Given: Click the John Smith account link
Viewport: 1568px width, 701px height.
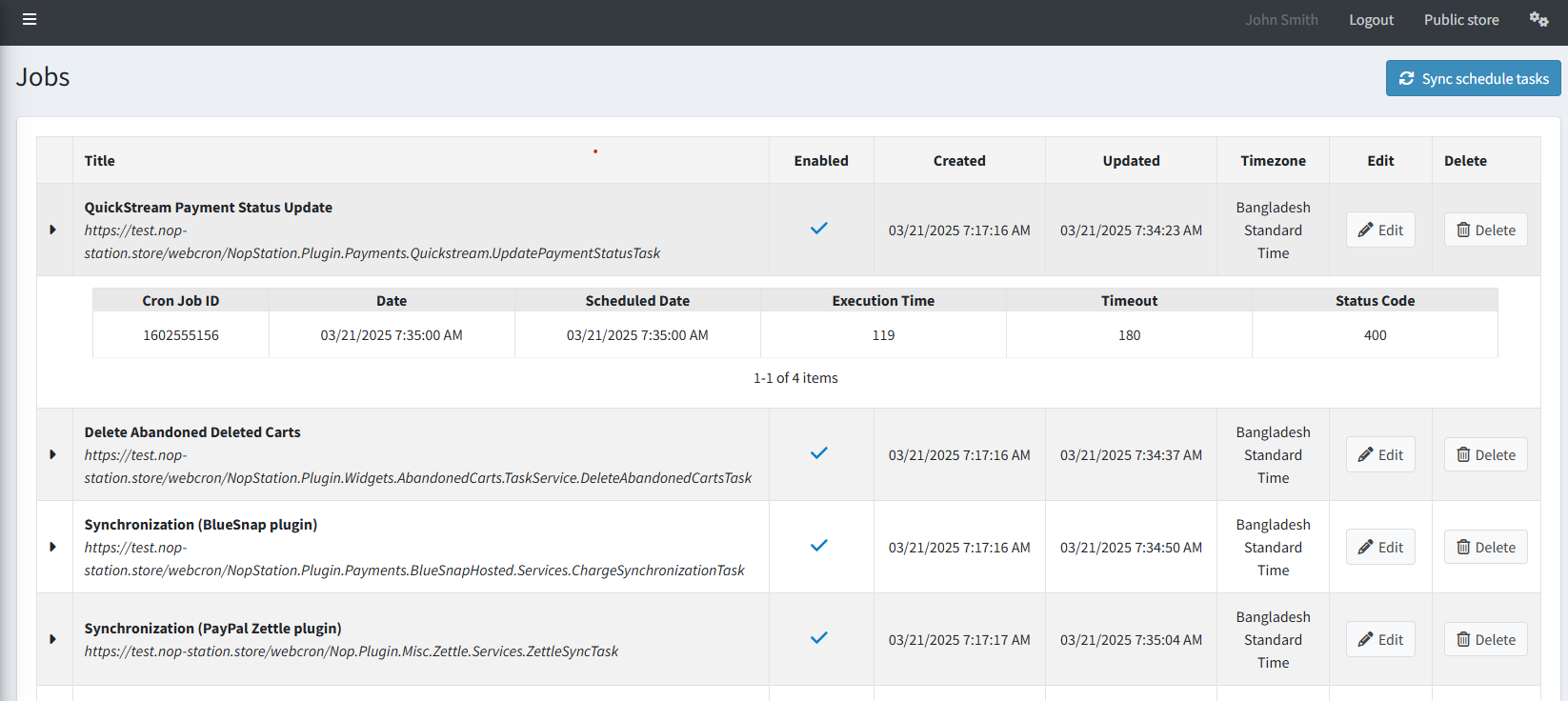Looking at the screenshot, I should (x=1281, y=20).
